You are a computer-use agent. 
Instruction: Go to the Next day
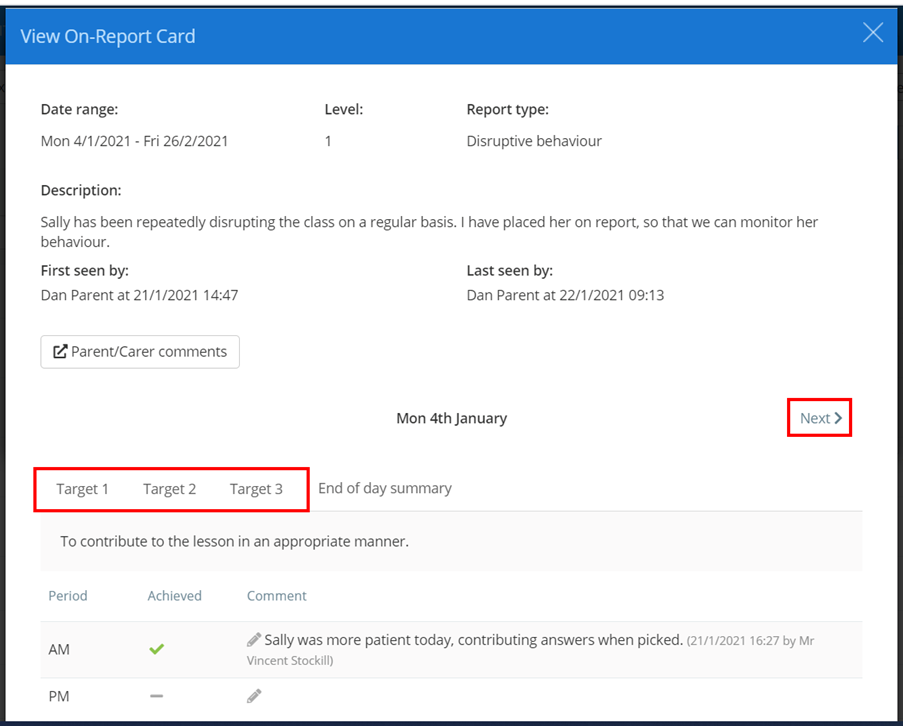pyautogui.click(x=821, y=418)
